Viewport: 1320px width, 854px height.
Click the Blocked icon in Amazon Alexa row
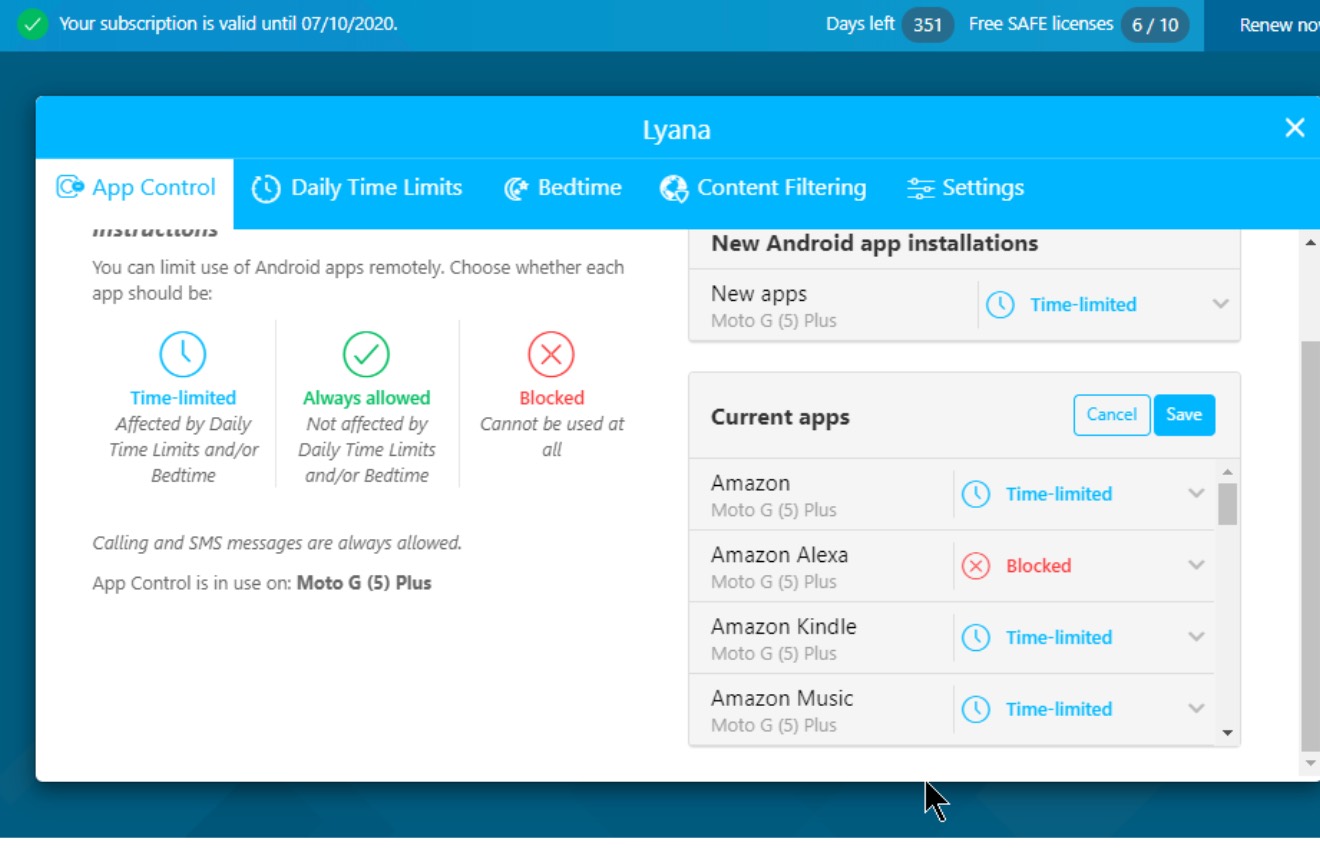(x=975, y=566)
